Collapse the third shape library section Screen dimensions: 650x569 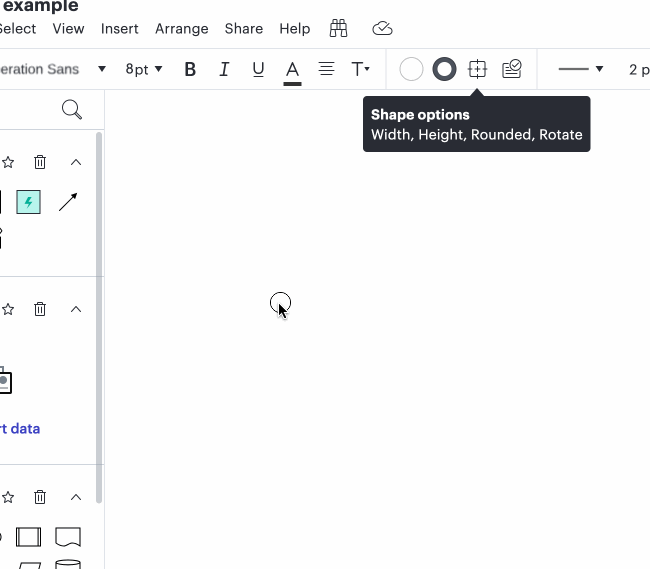pyautogui.click(x=76, y=497)
